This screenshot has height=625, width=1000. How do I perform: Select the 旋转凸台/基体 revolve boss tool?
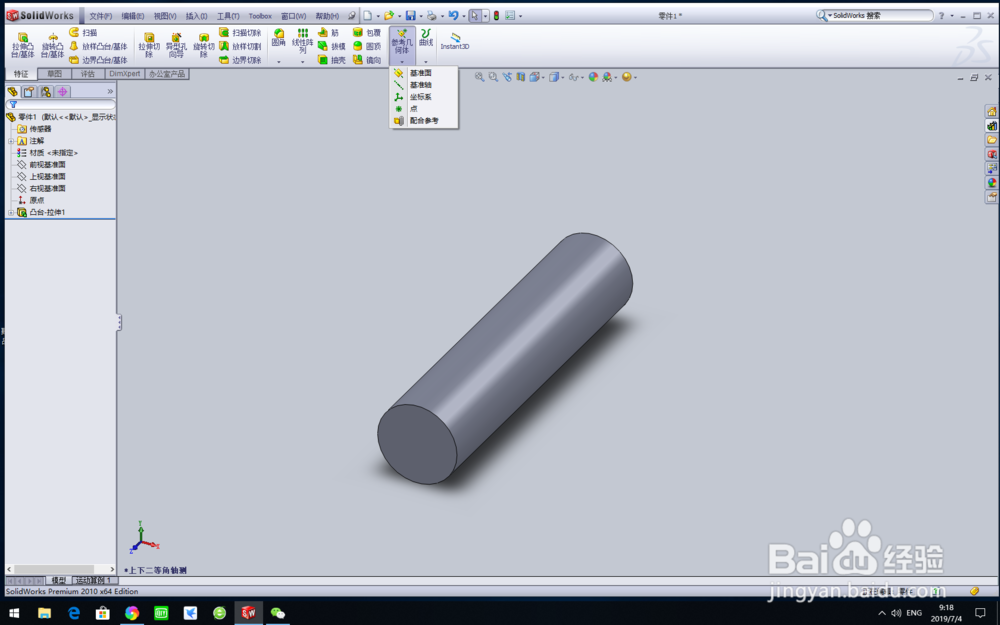pyautogui.click(x=52, y=45)
